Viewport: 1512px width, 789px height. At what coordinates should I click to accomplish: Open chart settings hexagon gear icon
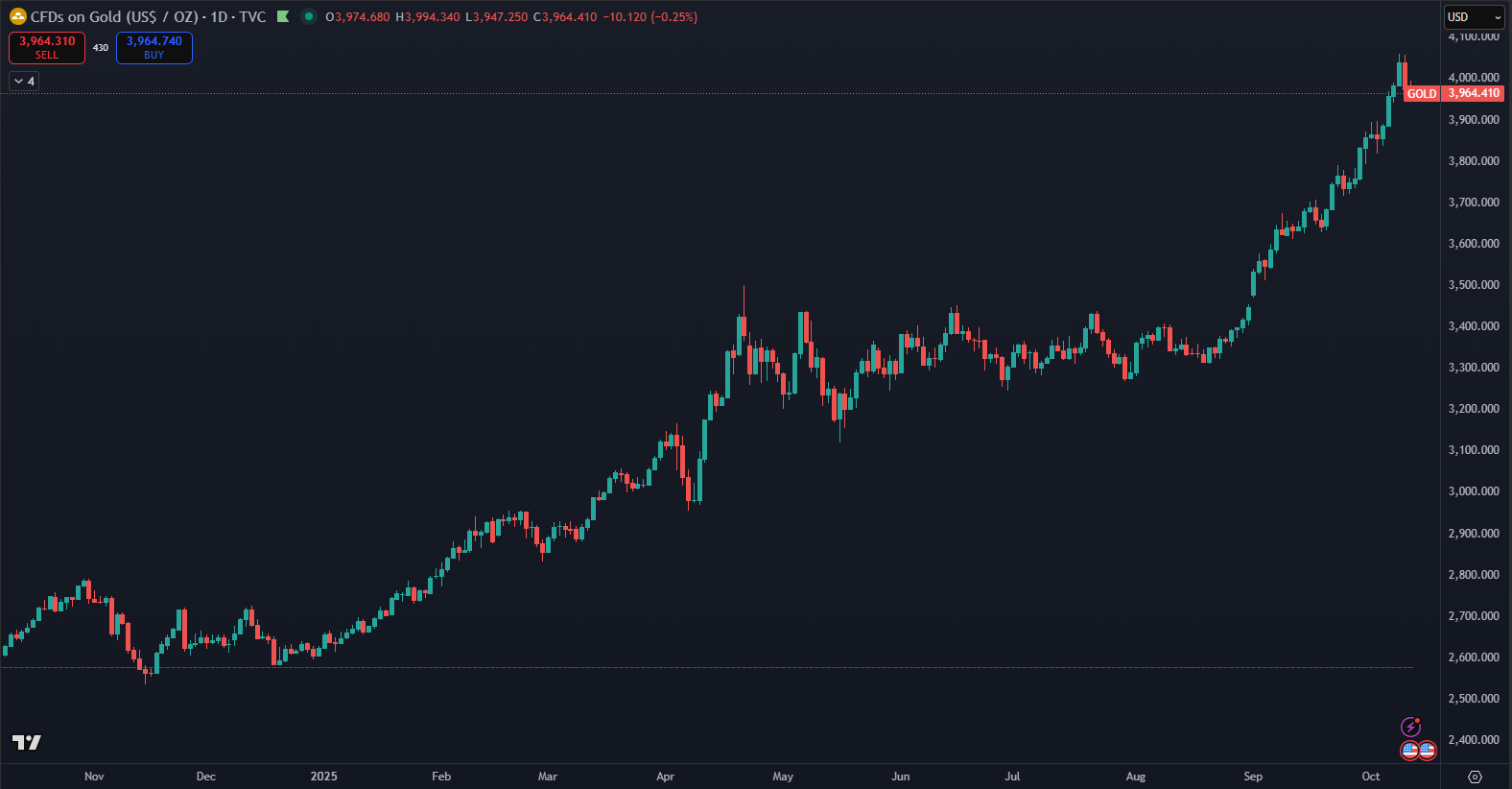pos(1476,777)
